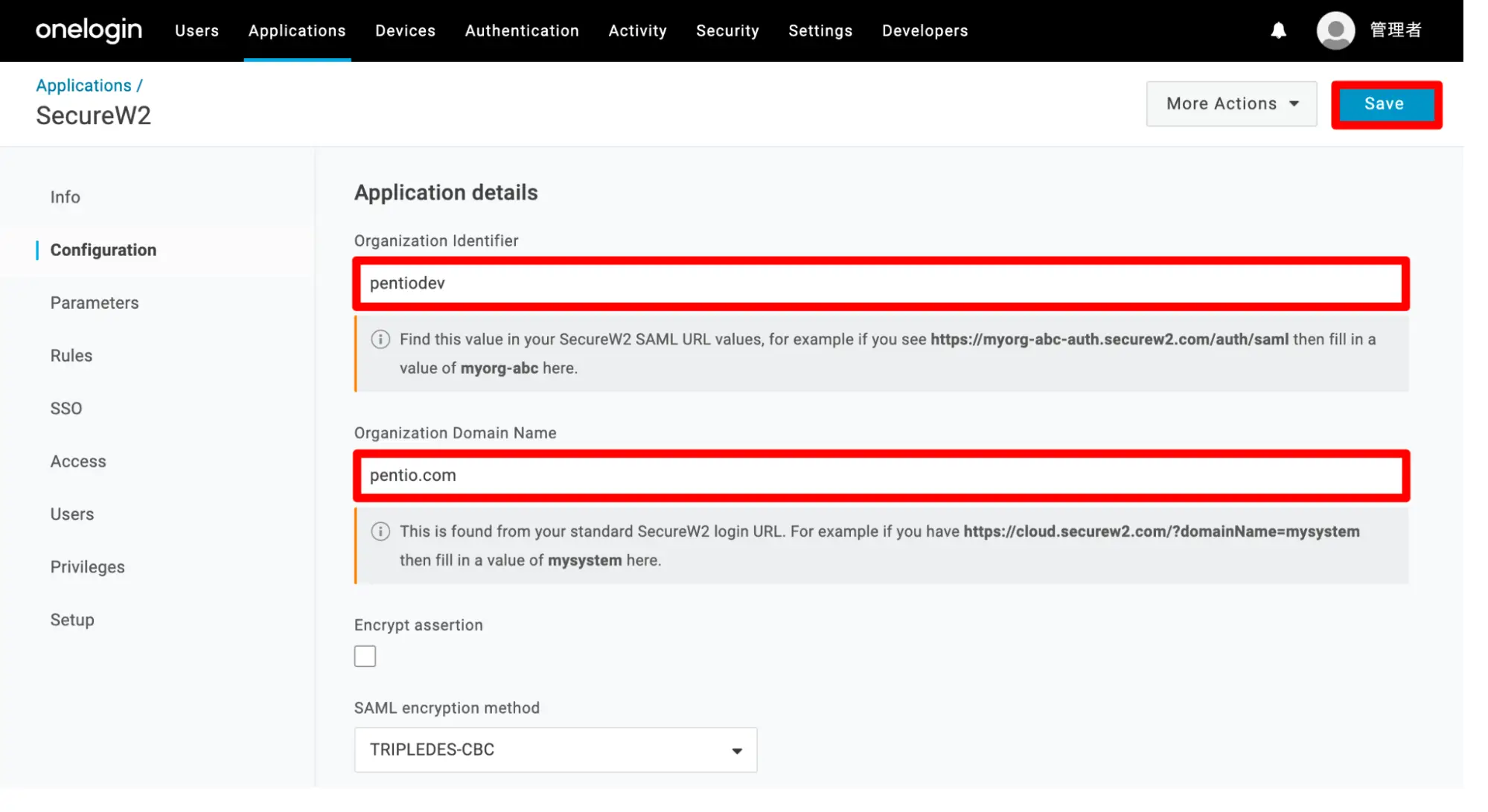The width and height of the screenshot is (1488, 812).
Task: Focus the Organization Identifier field
Action: (x=881, y=284)
